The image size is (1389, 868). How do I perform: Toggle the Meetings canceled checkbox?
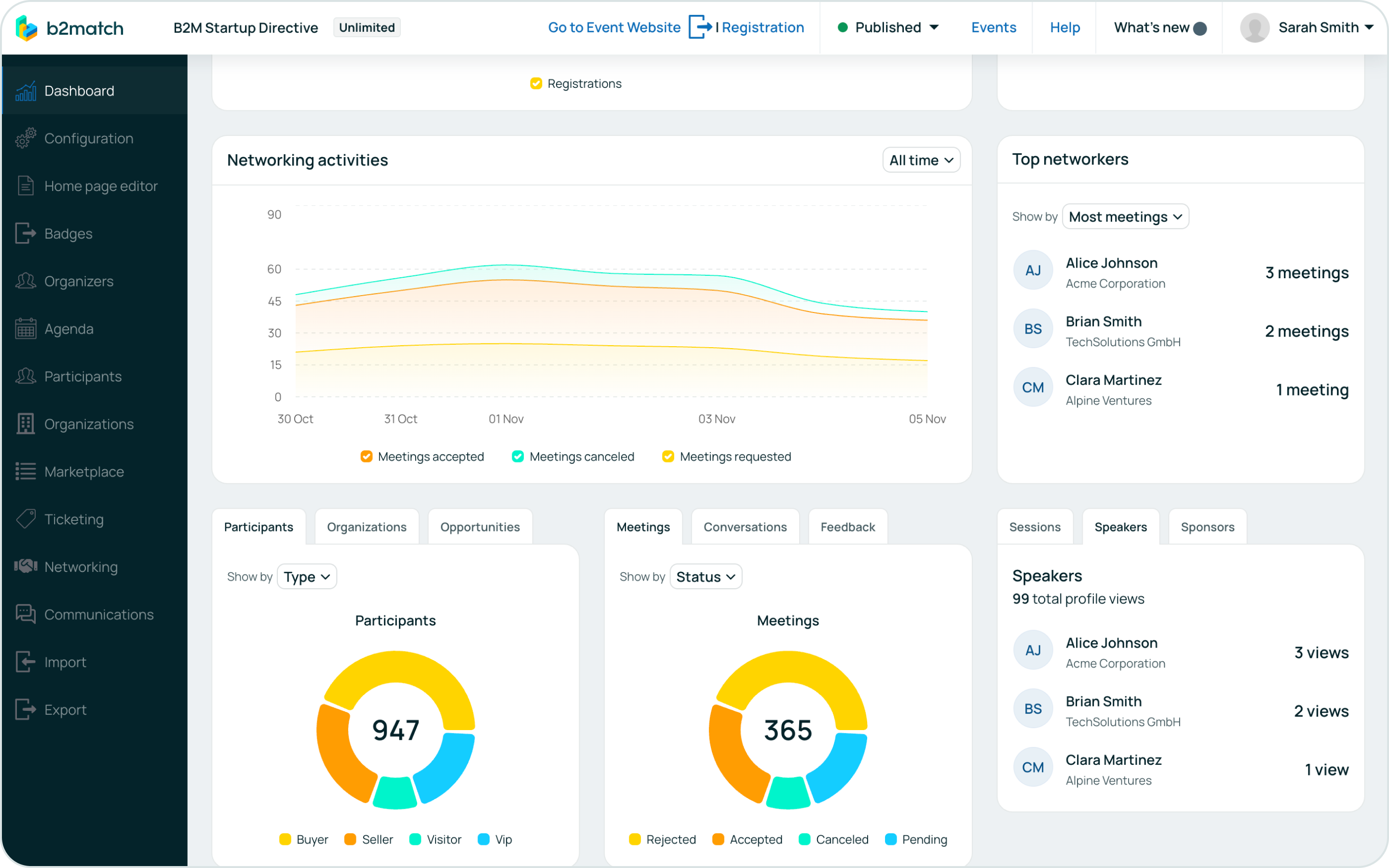tap(517, 456)
